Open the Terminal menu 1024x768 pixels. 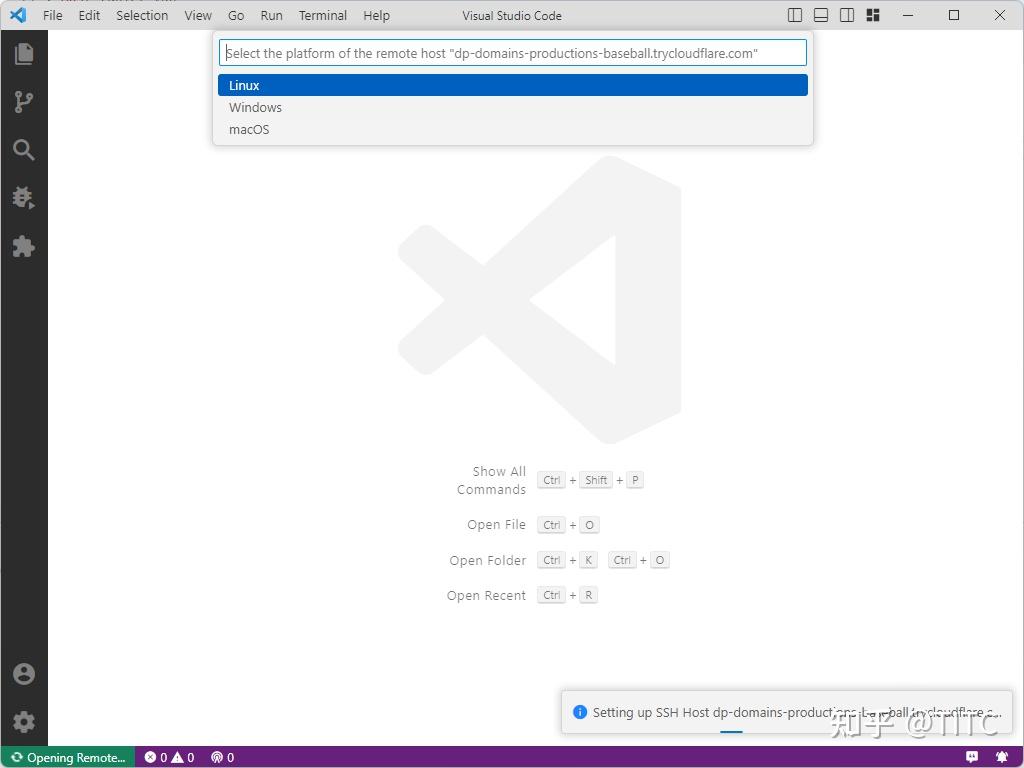322,15
